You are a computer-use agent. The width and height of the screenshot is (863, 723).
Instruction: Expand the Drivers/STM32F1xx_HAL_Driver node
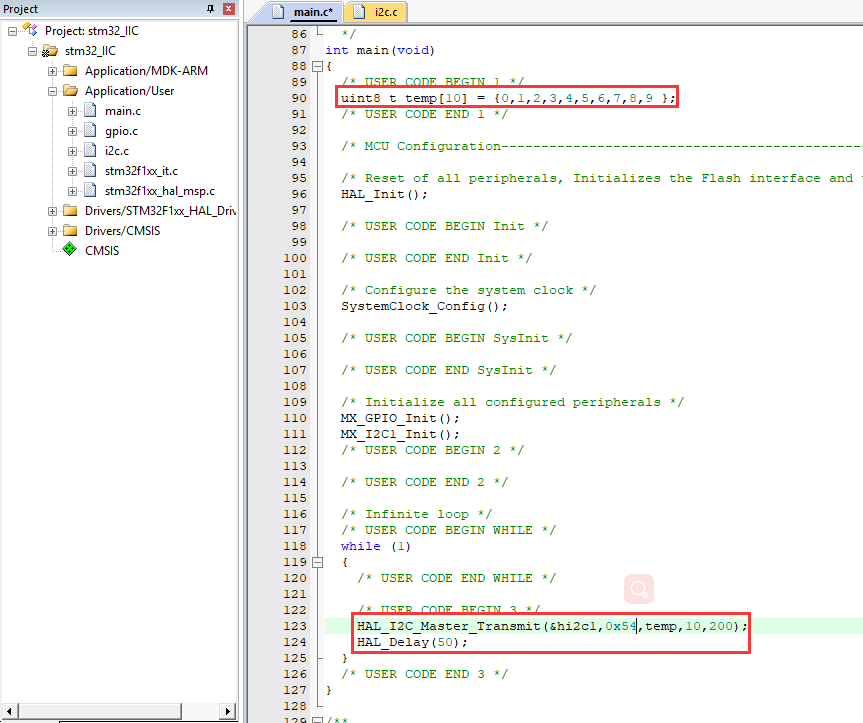click(53, 210)
